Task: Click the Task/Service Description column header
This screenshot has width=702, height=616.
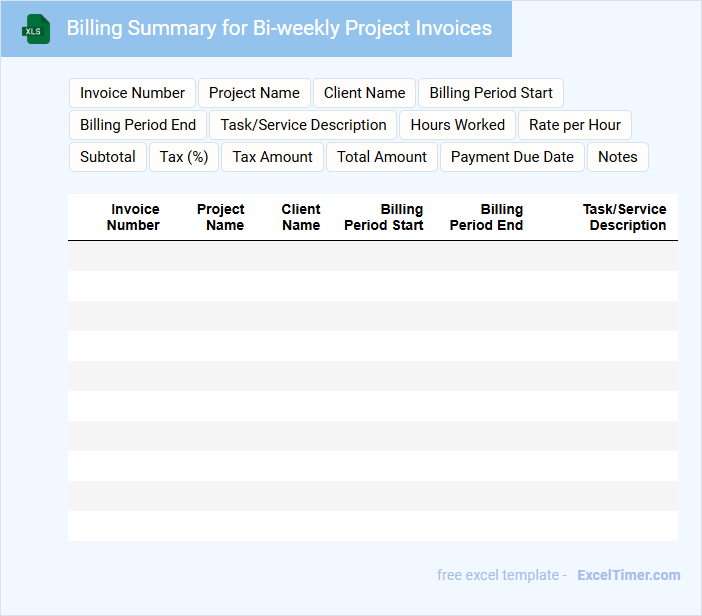Action: tap(625, 217)
